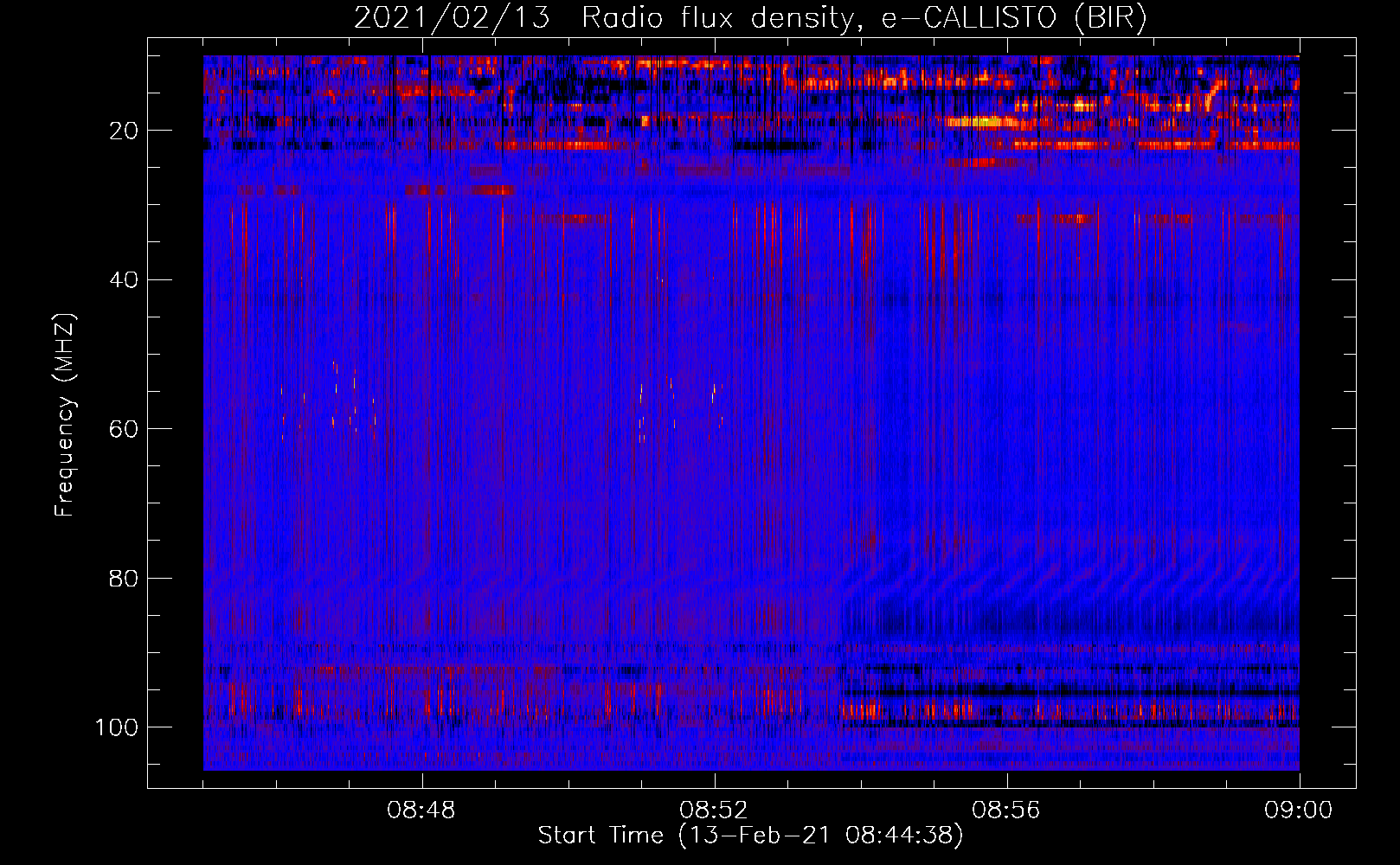The width and height of the screenshot is (1400, 865).
Task: Click the '100' frequency tick label
Action: (117, 727)
